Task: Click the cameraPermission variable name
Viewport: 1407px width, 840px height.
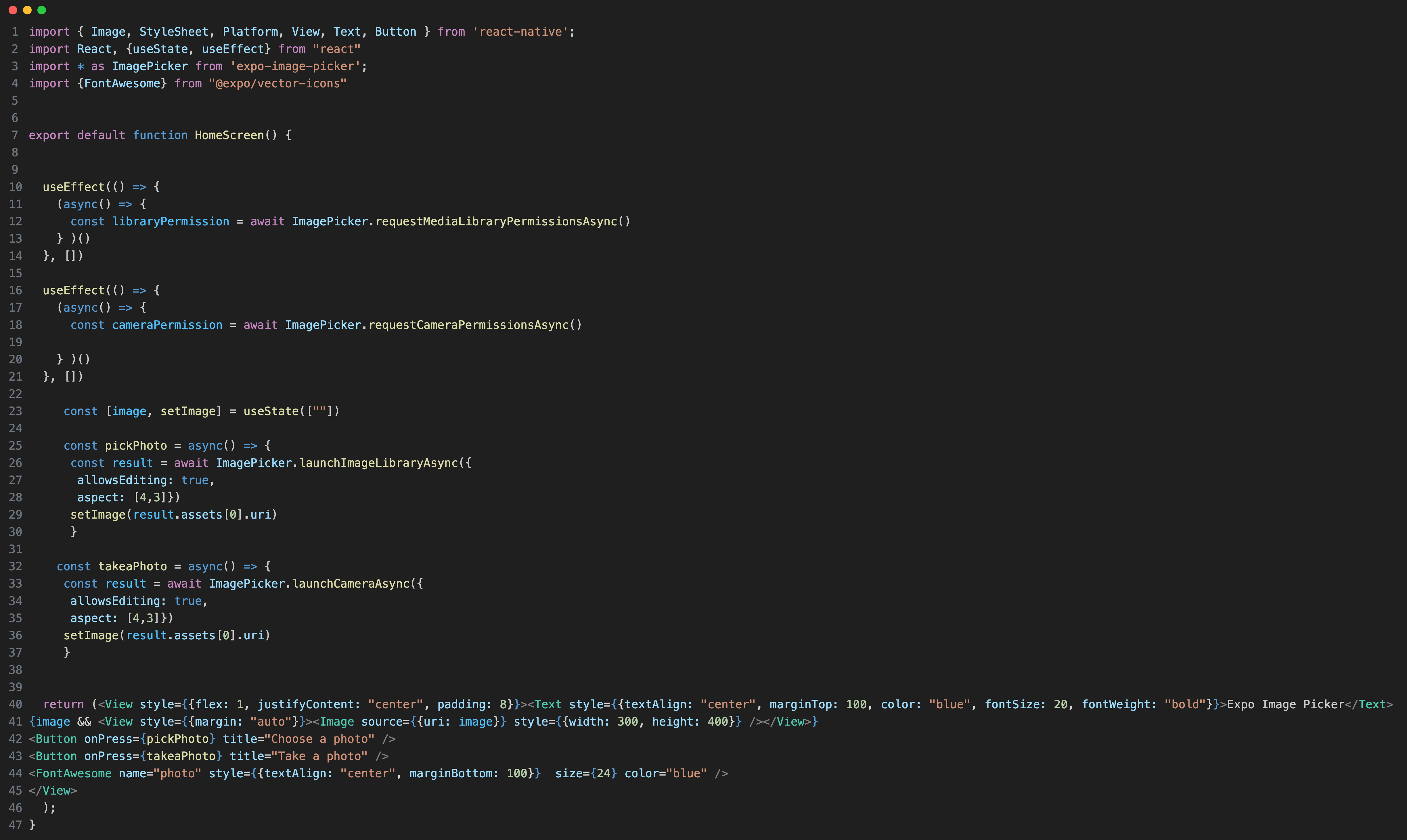Action: [x=167, y=325]
